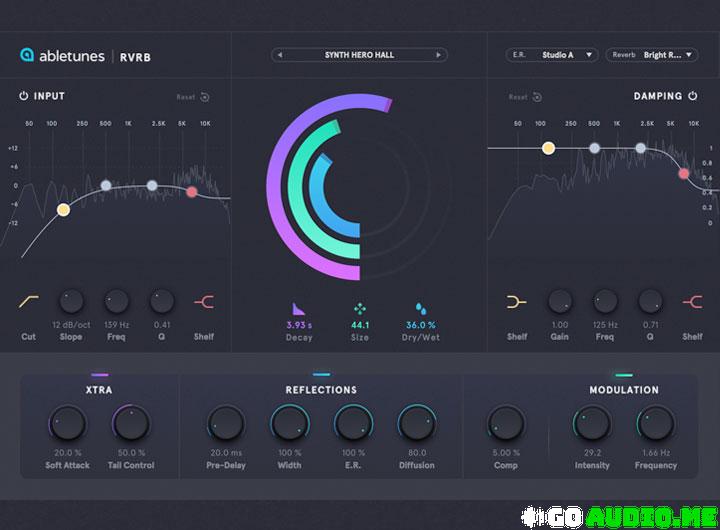Select the 3.93 s decay value
Viewport: 720px width, 530px height.
click(299, 325)
